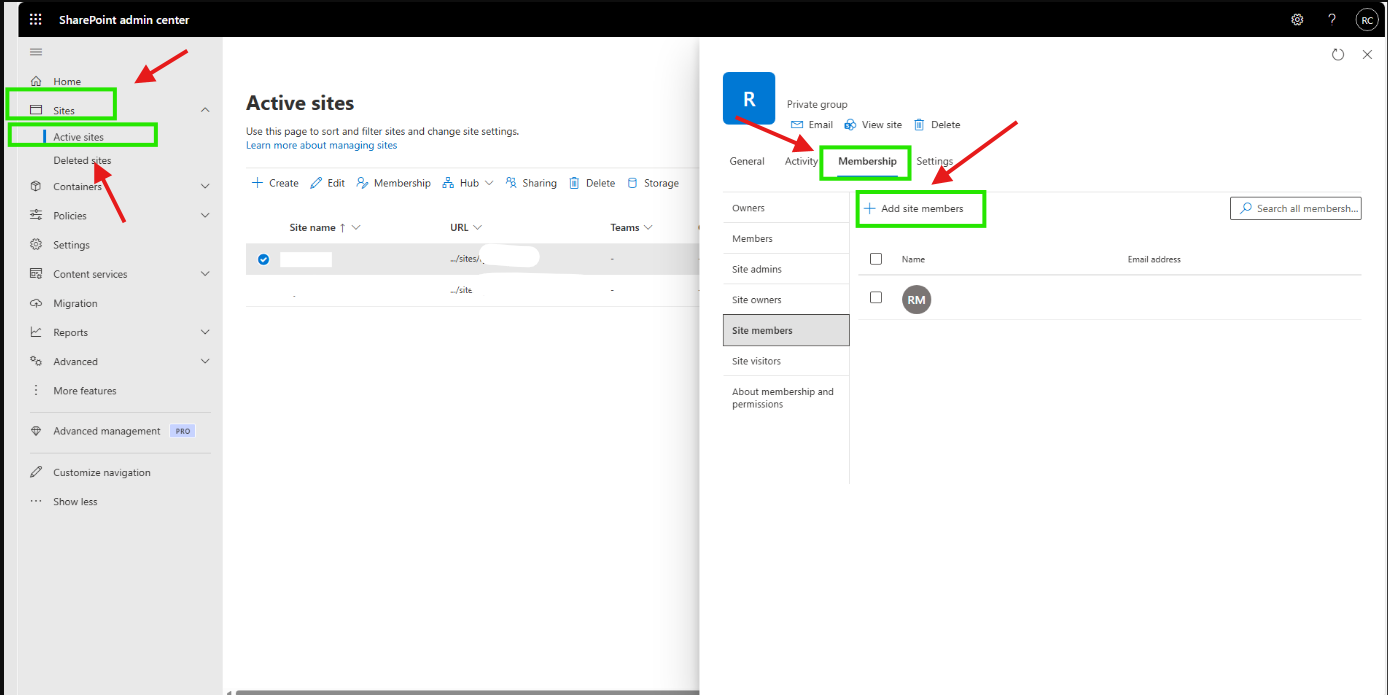This screenshot has width=1388, height=695.
Task: Click the Settings gear icon in sidebar
Action: click(x=36, y=244)
